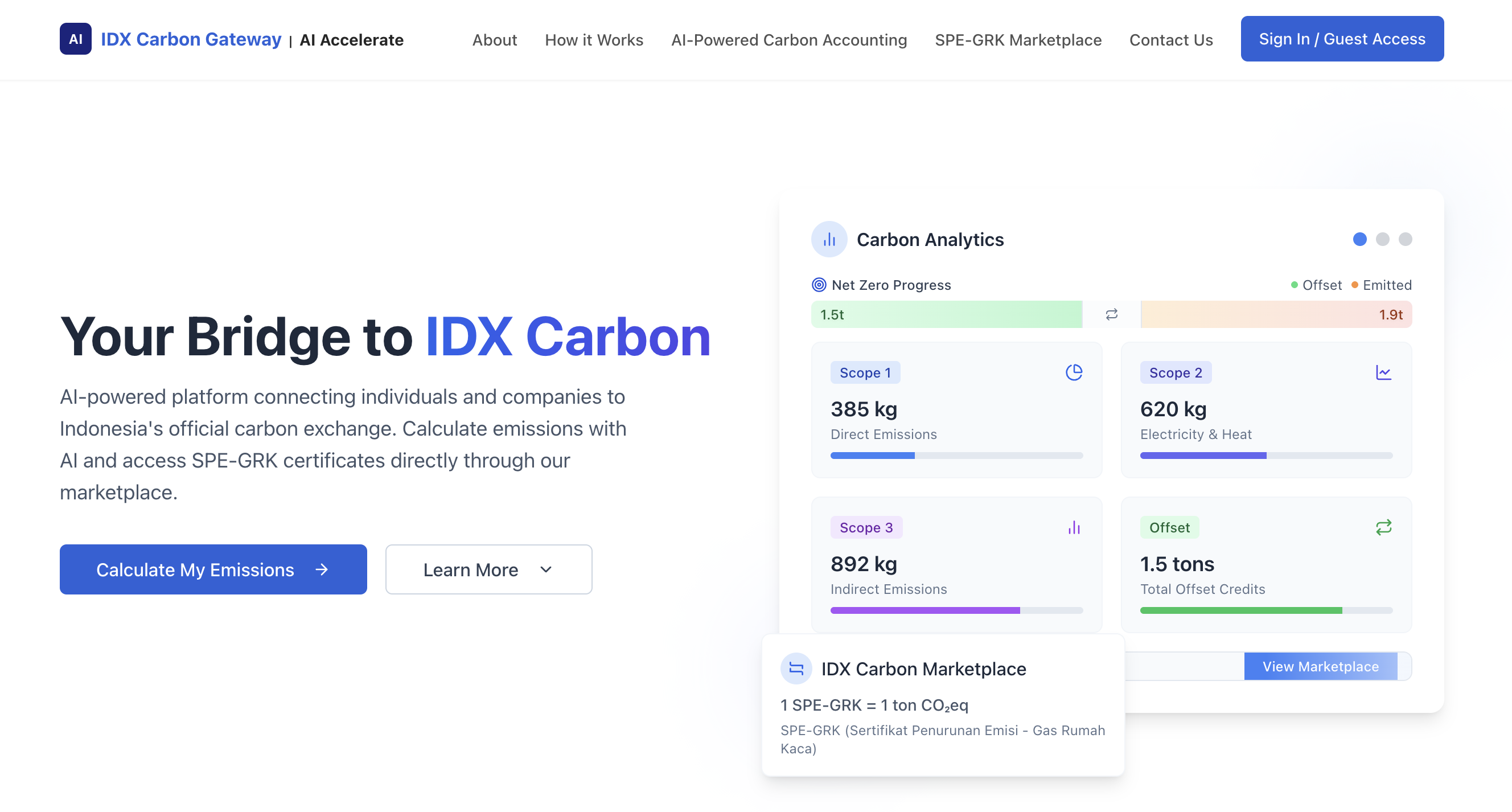Click the pie chart icon on Scope 1 card
The image size is (1512, 812).
pyautogui.click(x=1074, y=372)
